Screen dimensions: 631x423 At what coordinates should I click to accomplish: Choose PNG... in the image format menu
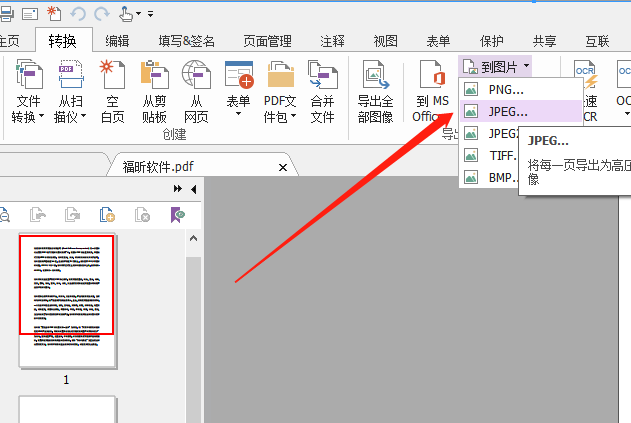pos(505,90)
